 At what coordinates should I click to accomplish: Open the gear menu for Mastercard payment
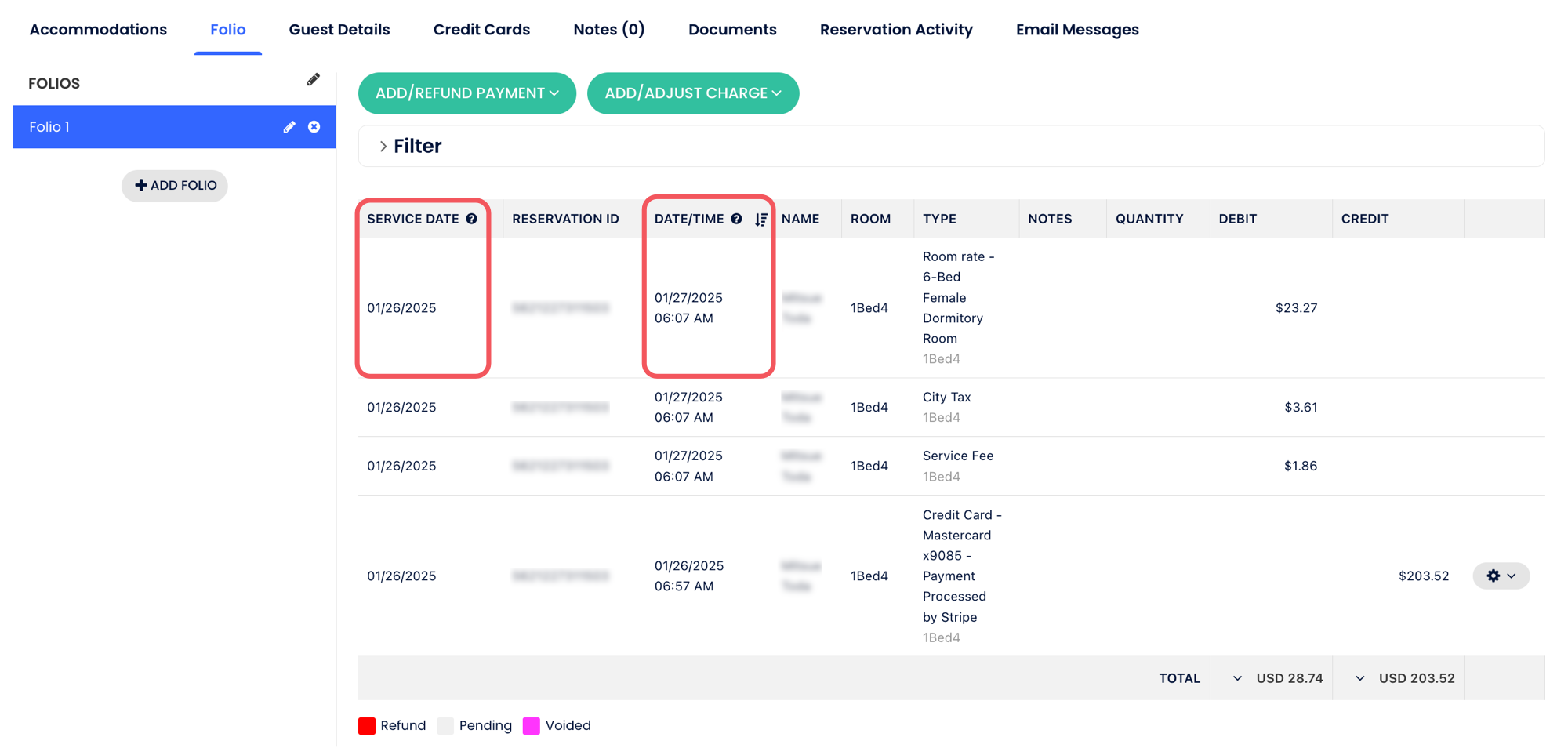pos(1501,576)
